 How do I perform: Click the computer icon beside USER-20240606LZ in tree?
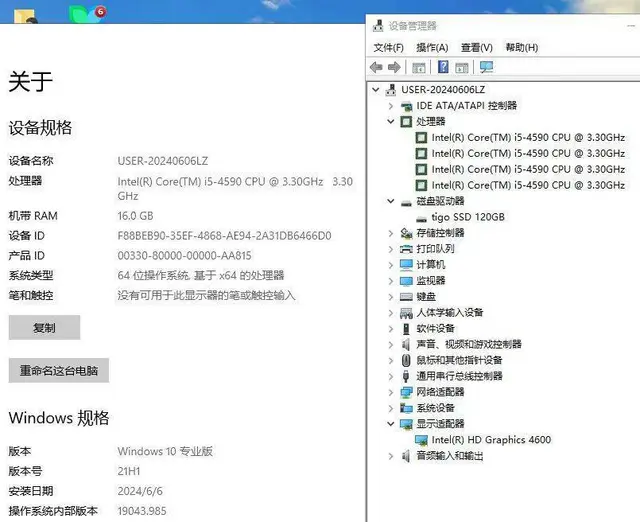391,89
